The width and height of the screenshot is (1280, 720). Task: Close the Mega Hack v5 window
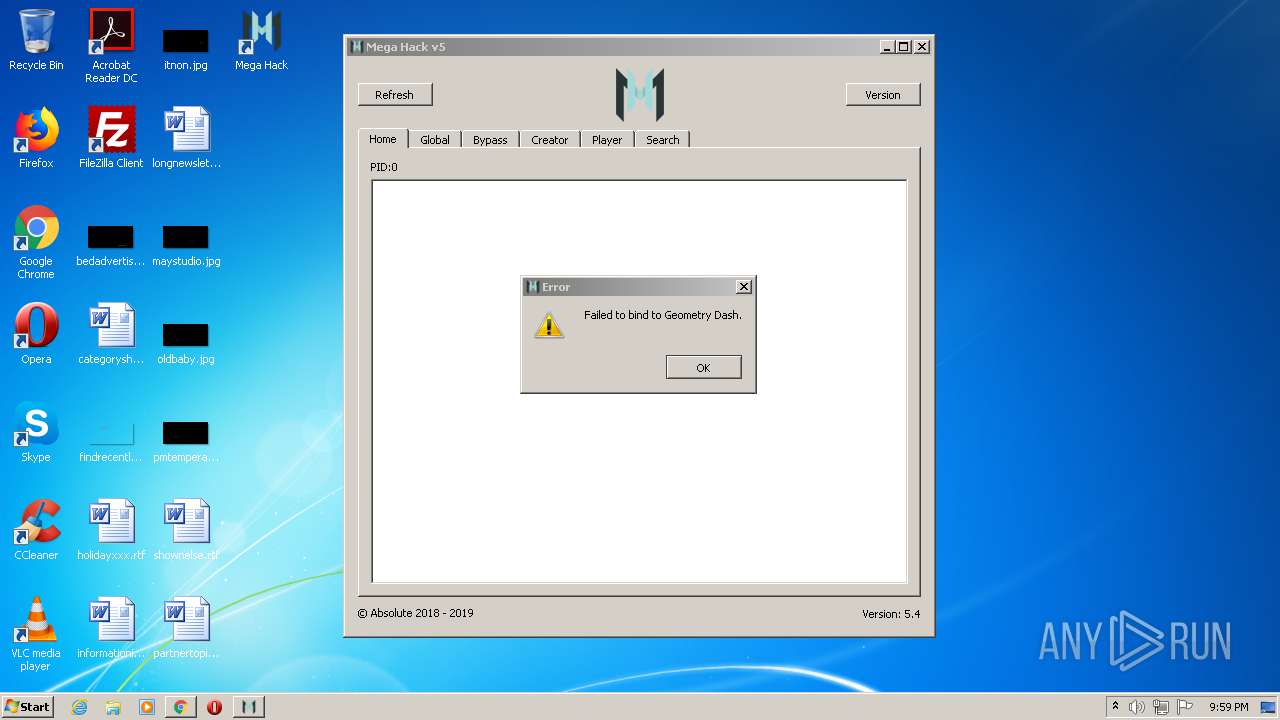[922, 47]
